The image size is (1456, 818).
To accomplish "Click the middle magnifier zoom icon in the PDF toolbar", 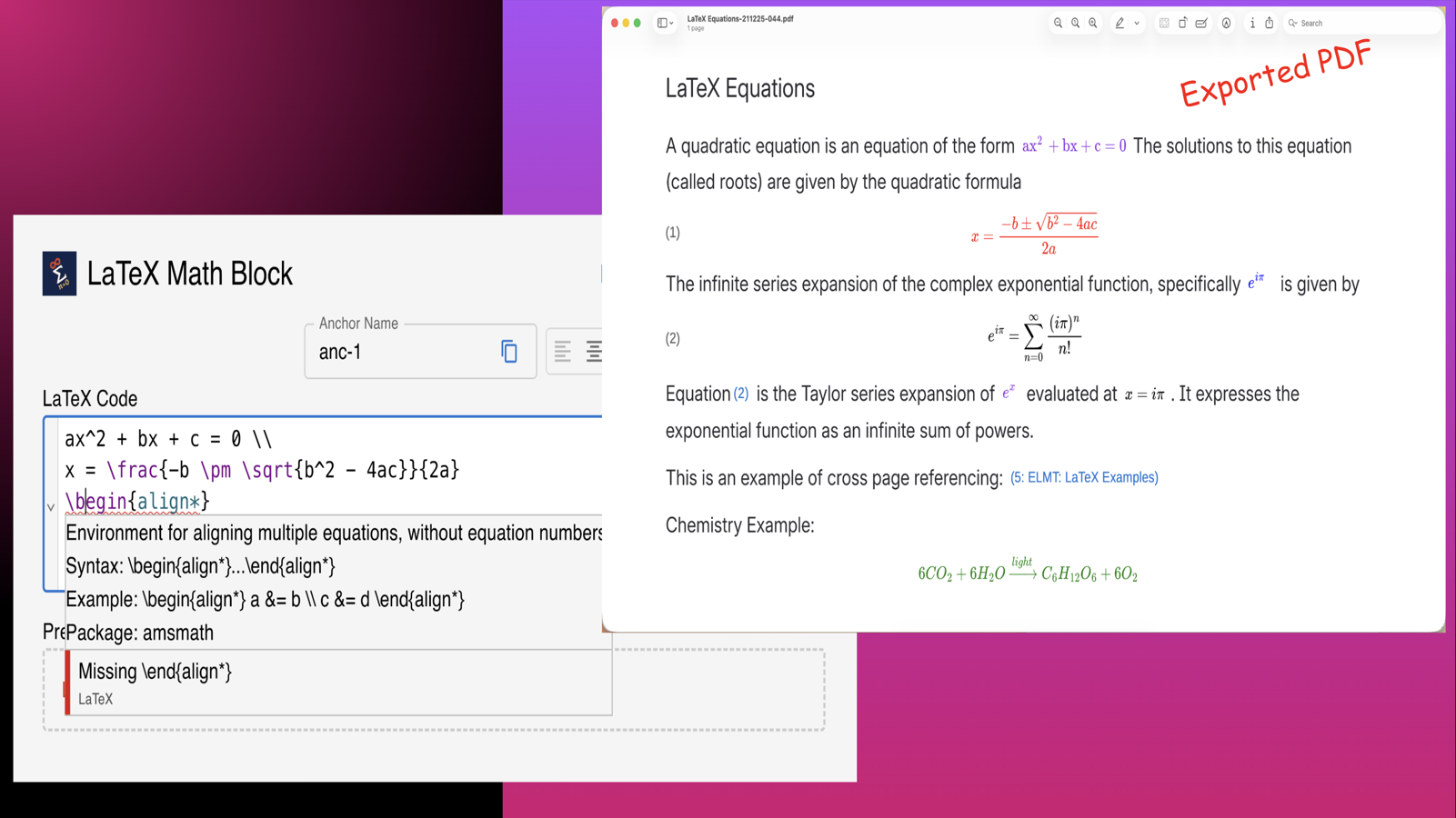I will tap(1075, 23).
